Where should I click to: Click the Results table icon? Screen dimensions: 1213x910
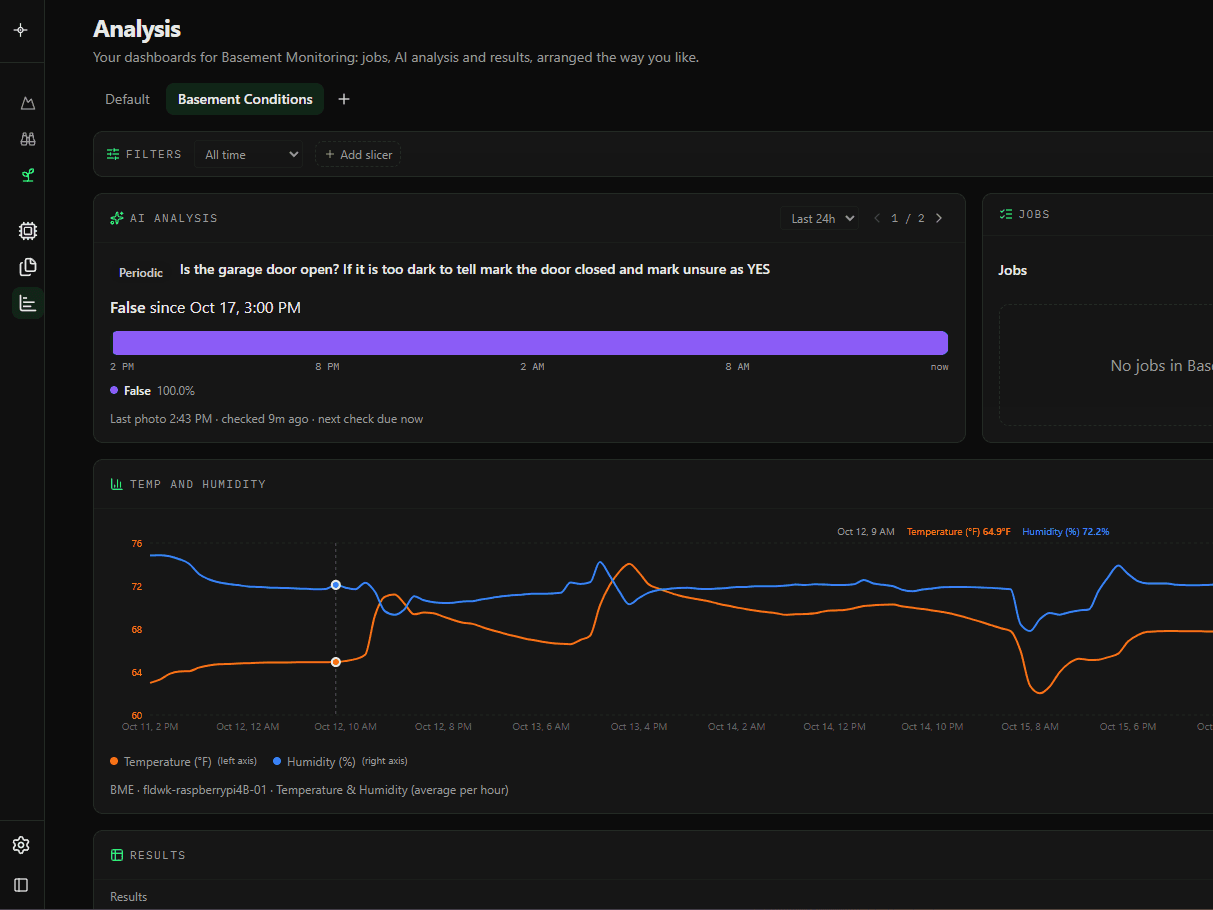point(117,855)
